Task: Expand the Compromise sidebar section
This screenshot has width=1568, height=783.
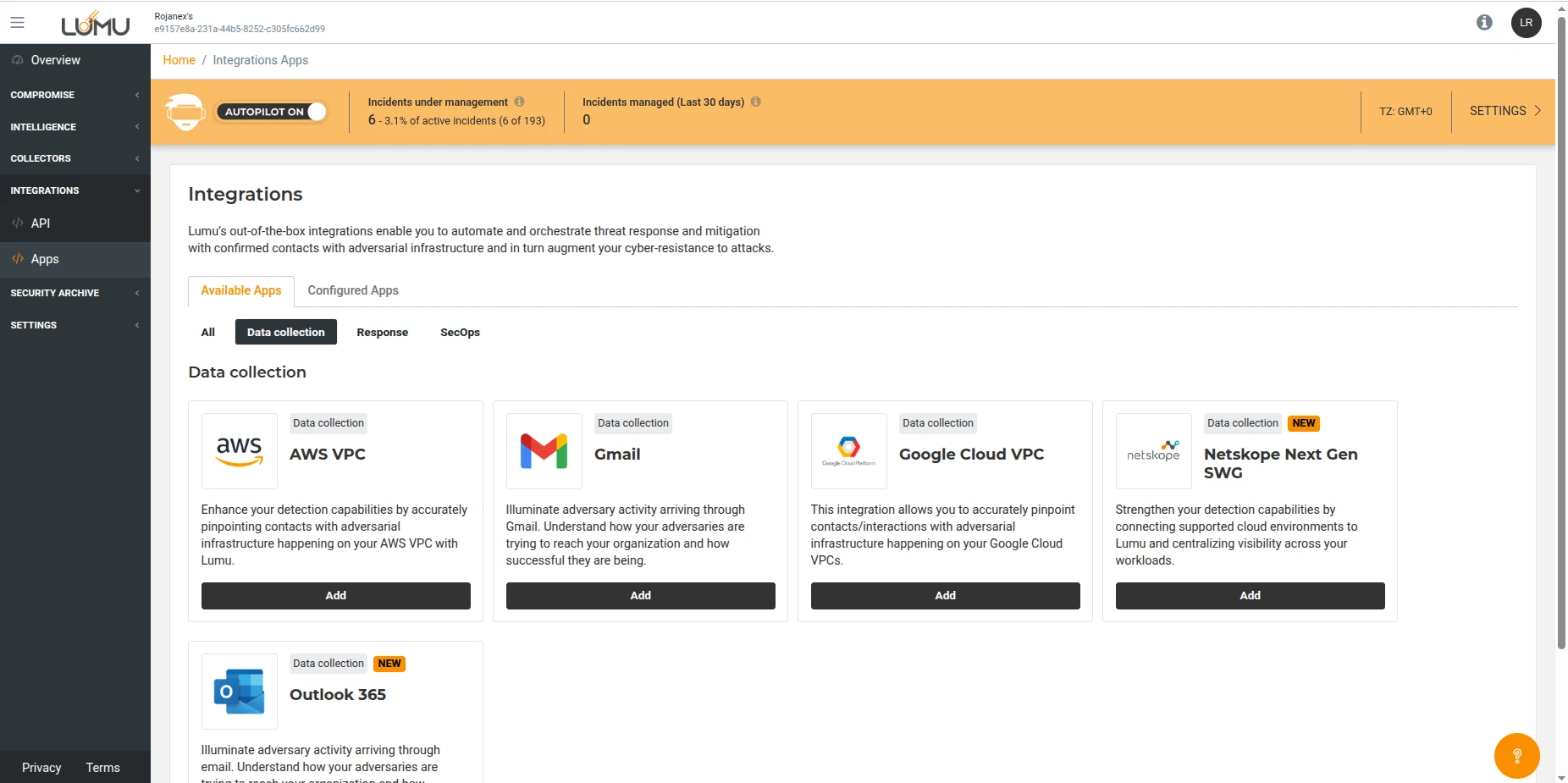Action: (75, 95)
